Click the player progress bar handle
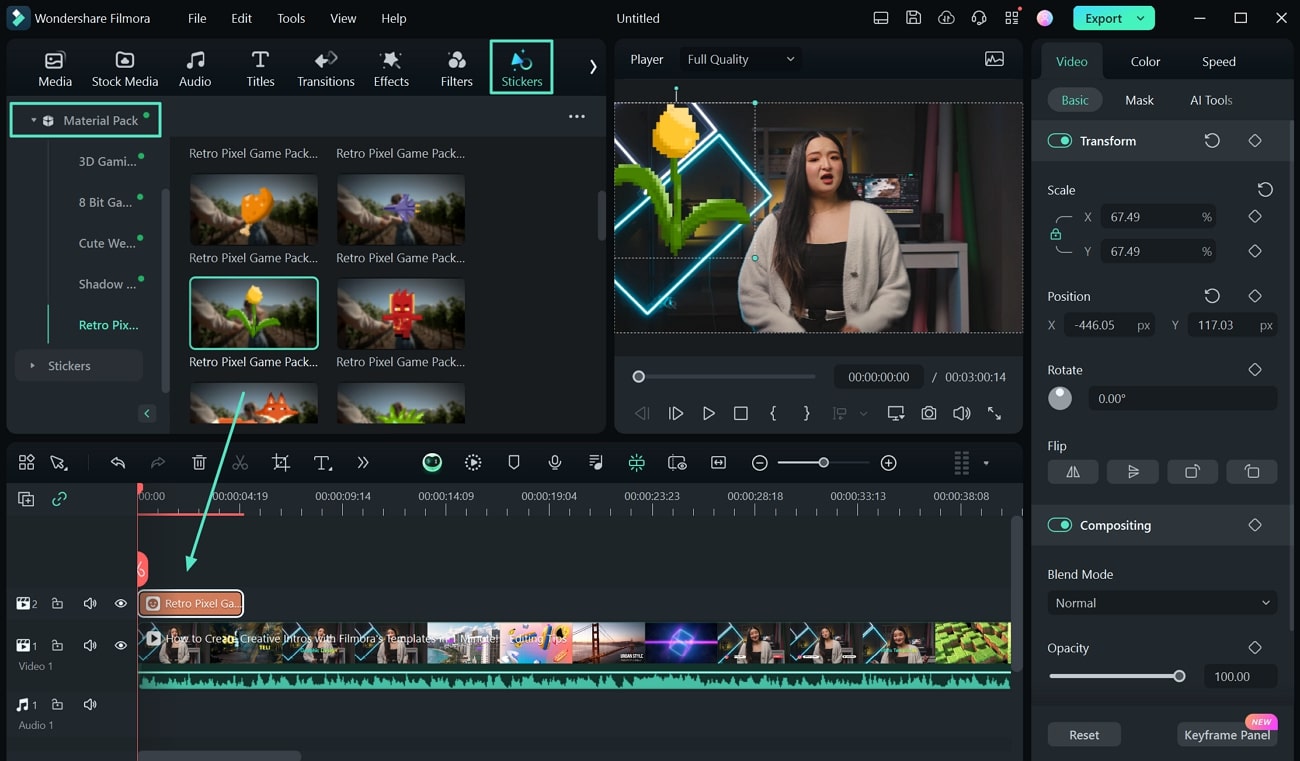The image size is (1300, 761). 638,377
